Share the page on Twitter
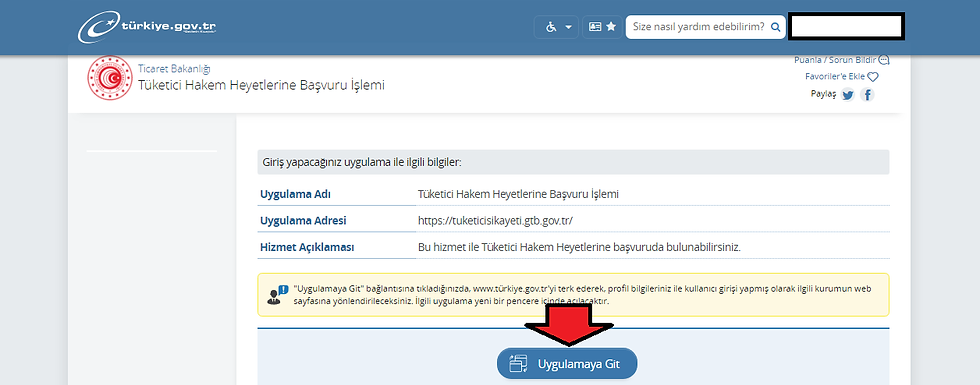980x385 pixels. pos(848,95)
